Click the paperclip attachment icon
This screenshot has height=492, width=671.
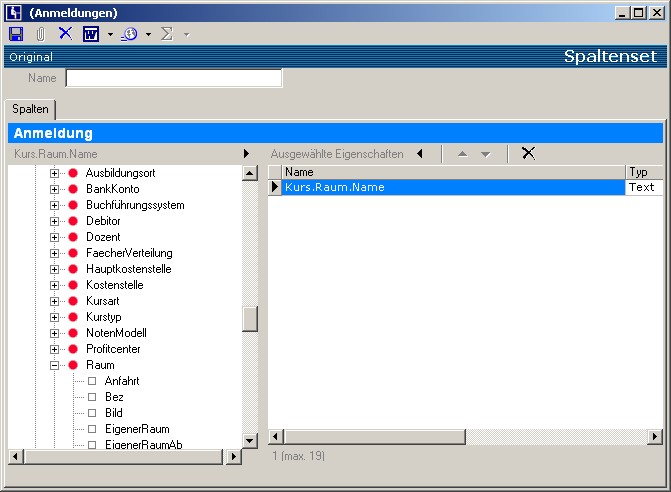coord(41,34)
